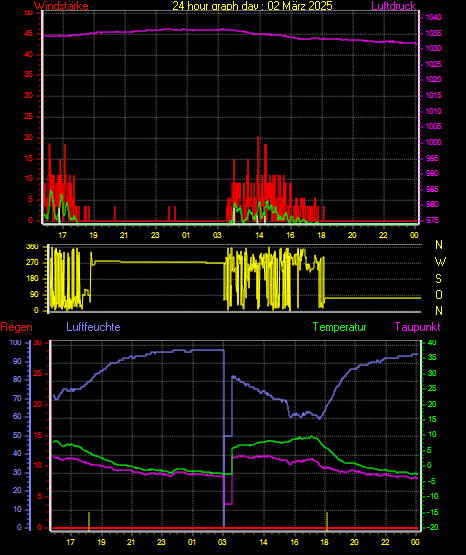Click the 100 value on humidity axis
The width and height of the screenshot is (466, 555).
click(15, 343)
